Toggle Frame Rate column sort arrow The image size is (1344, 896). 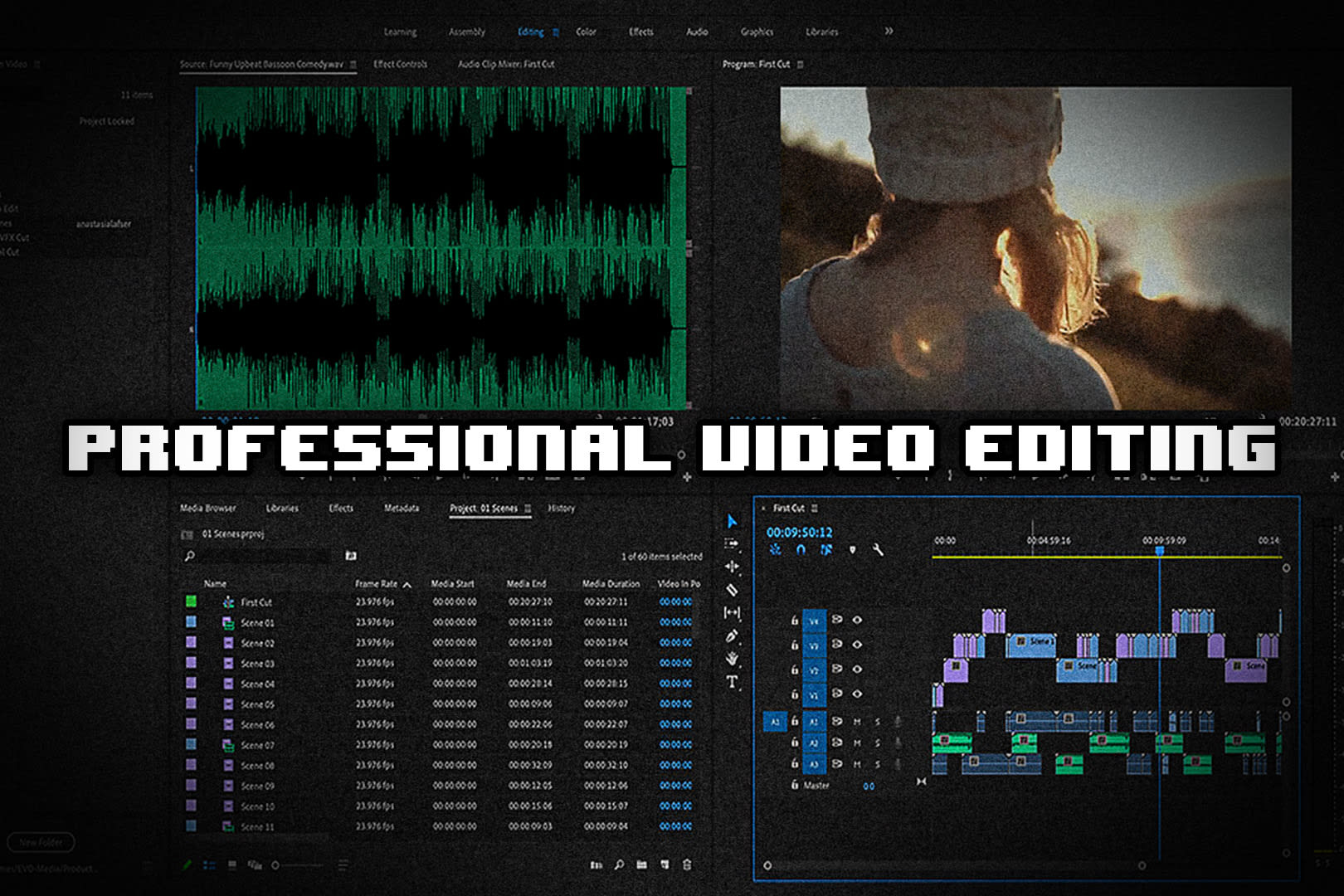pos(407,585)
